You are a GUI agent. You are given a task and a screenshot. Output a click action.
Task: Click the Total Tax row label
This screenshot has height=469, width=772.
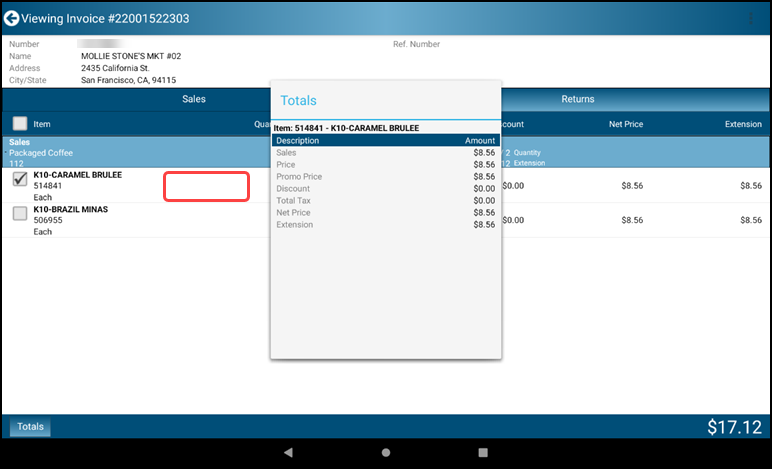(293, 200)
